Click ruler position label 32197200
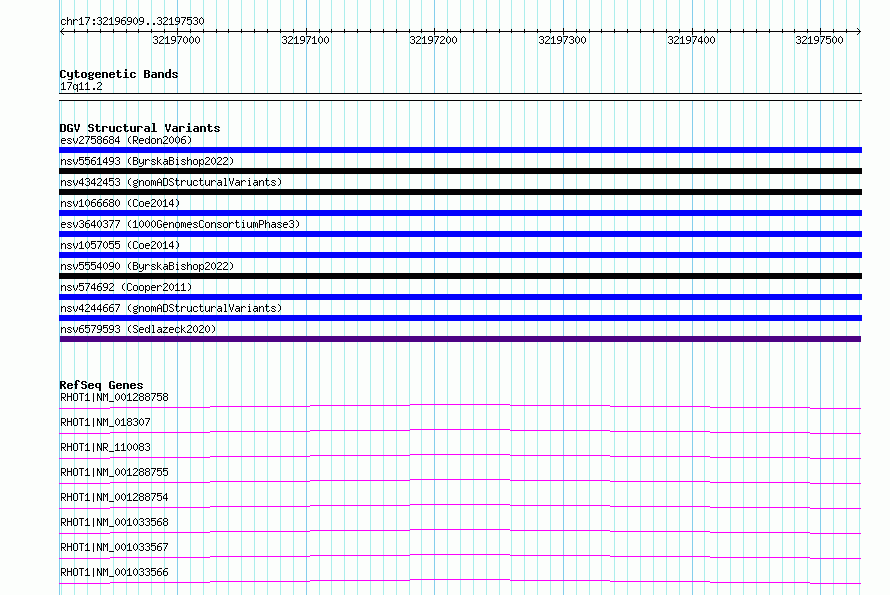The height and width of the screenshot is (595, 890). [433, 40]
